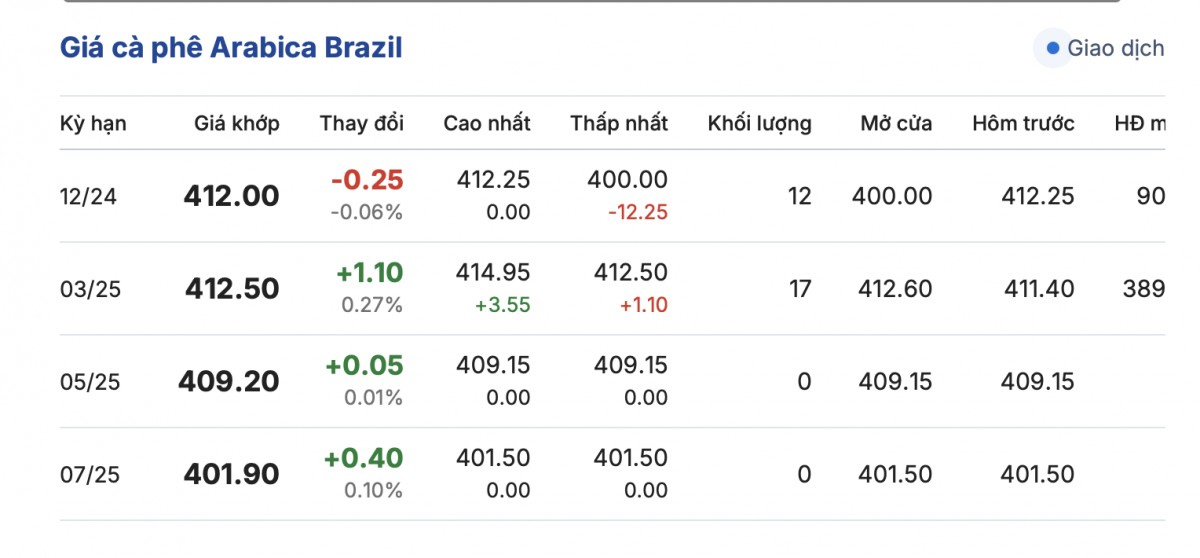Screen dimensions: 1200x558
Task: Click the Giá khớp column header
Action: [x=237, y=124]
